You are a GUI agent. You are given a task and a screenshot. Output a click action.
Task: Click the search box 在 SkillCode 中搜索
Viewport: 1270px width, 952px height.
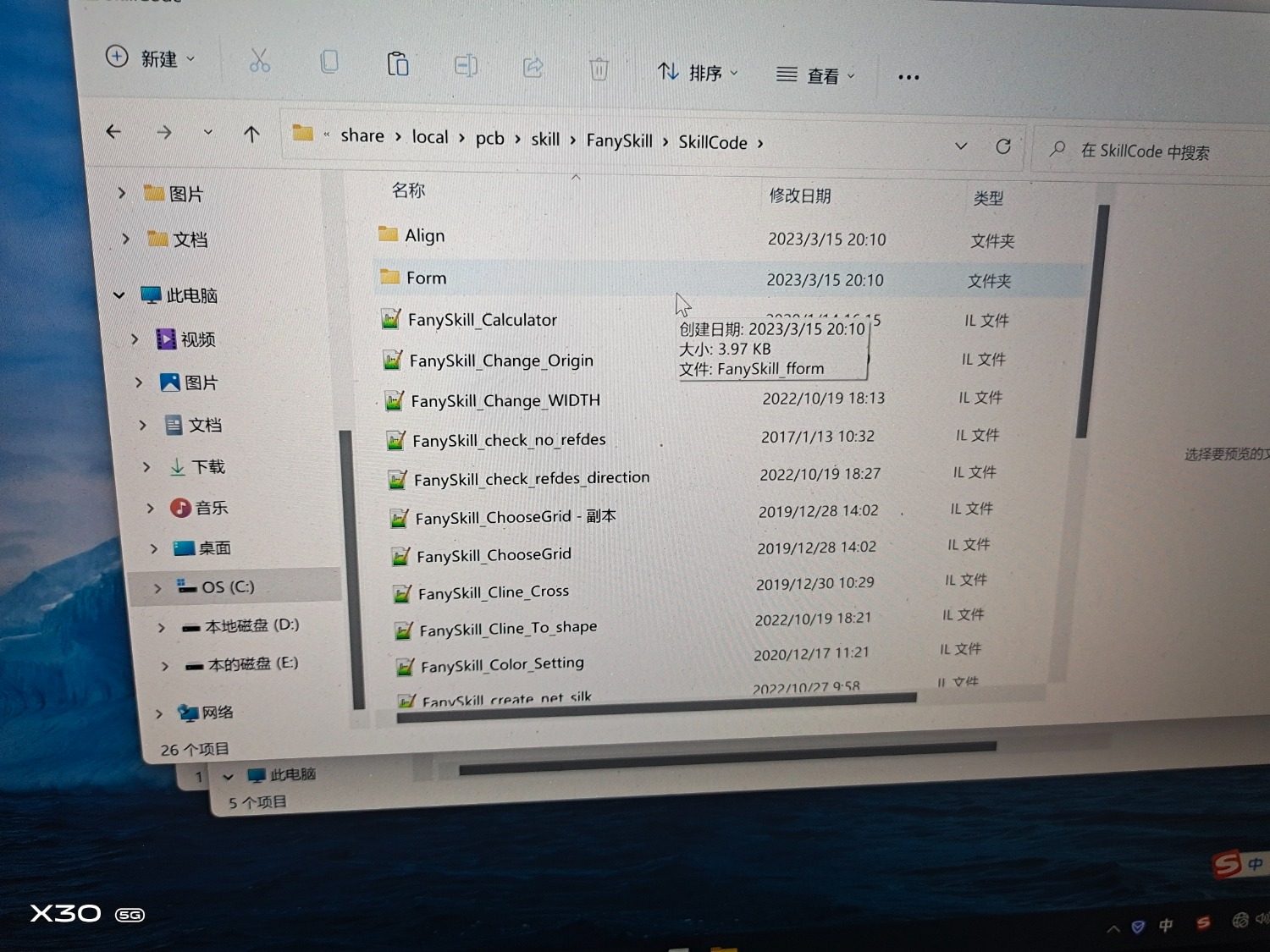pyautogui.click(x=1151, y=151)
